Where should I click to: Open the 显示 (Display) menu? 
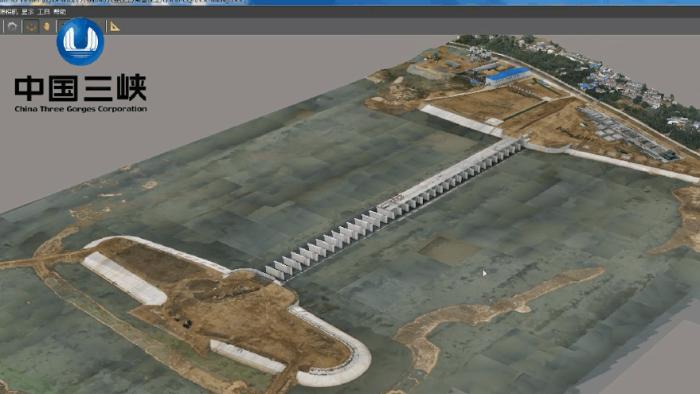click(x=28, y=12)
